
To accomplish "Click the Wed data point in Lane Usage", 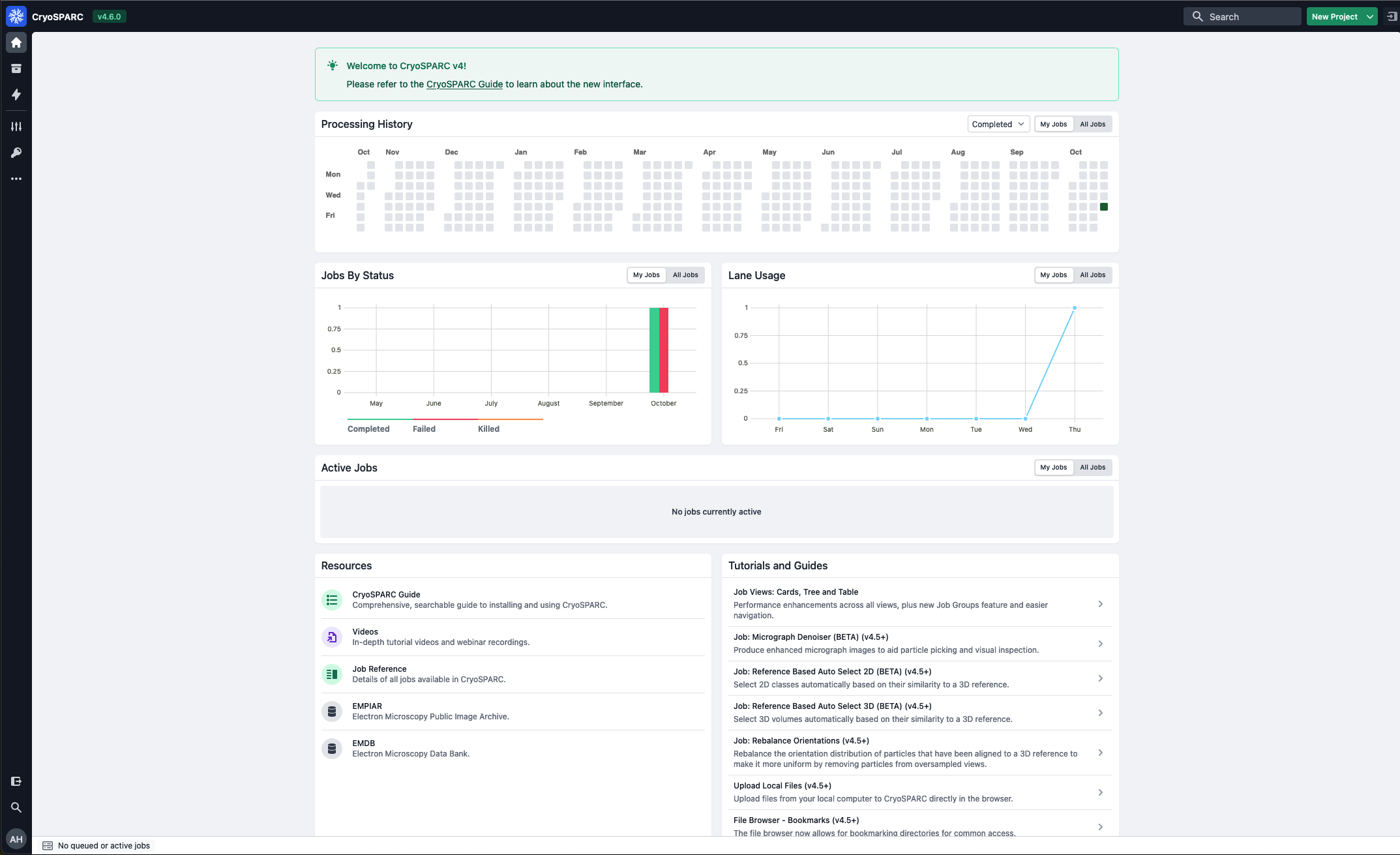I will point(1025,419).
